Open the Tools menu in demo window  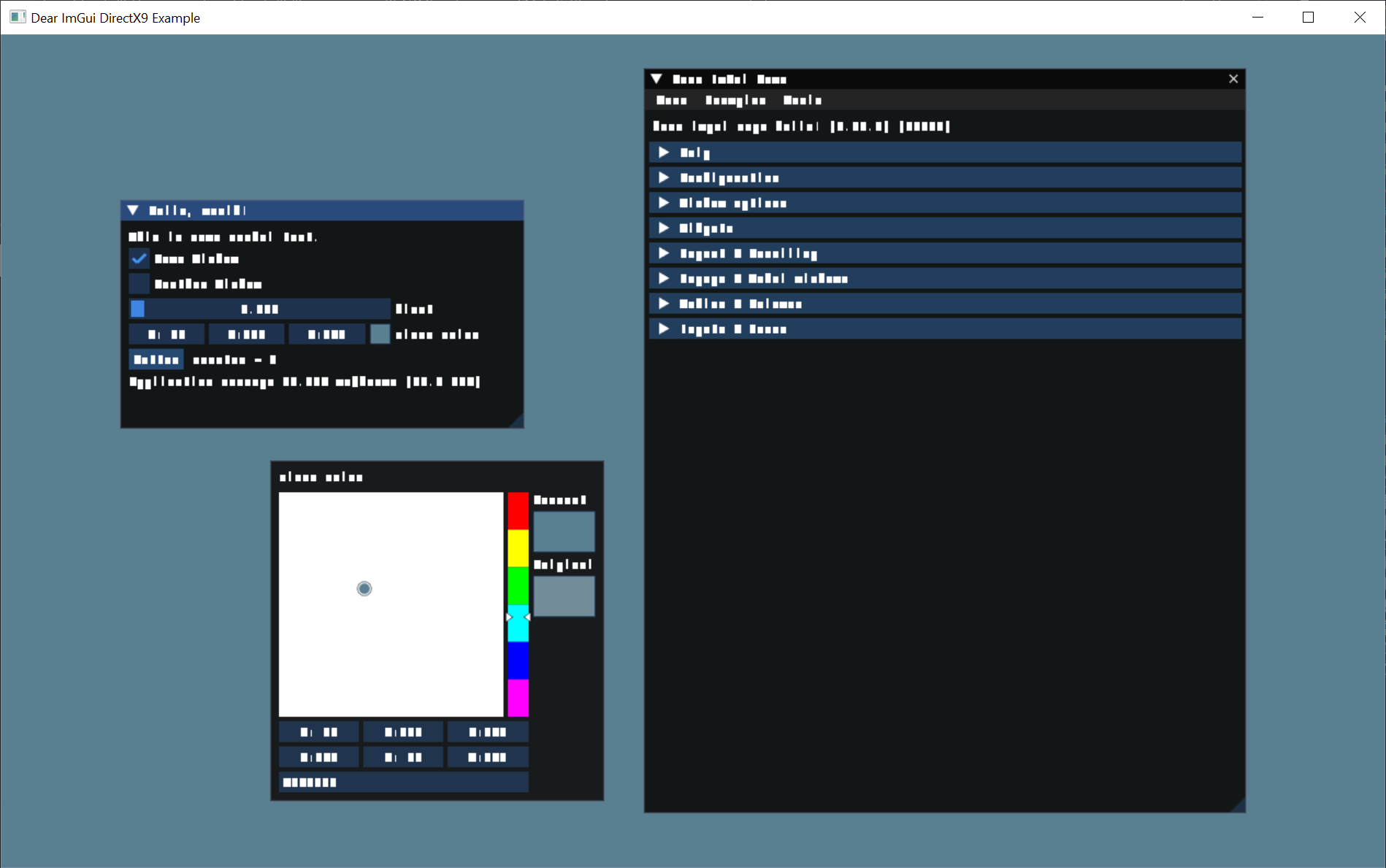(x=802, y=100)
